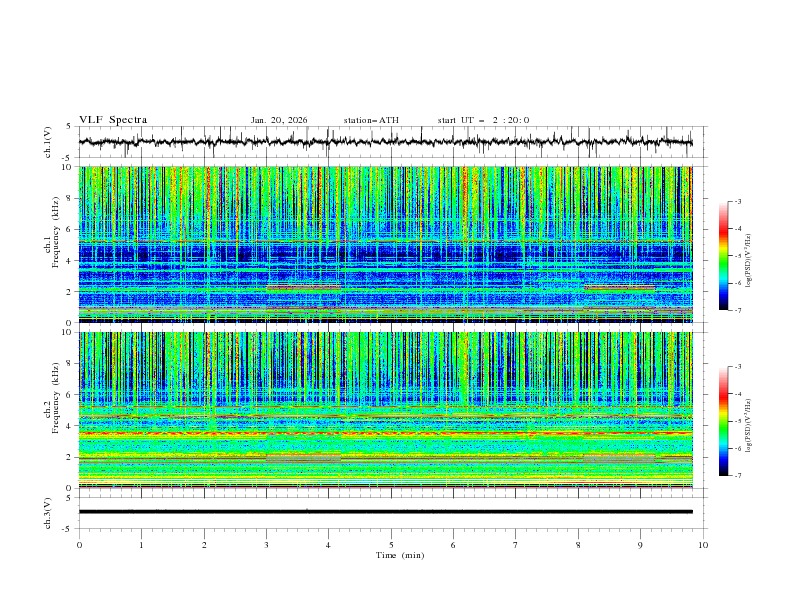This screenshot has height=612, width=792.
Task: Click the "-3" tick on lower color bar
Action: pos(738,367)
